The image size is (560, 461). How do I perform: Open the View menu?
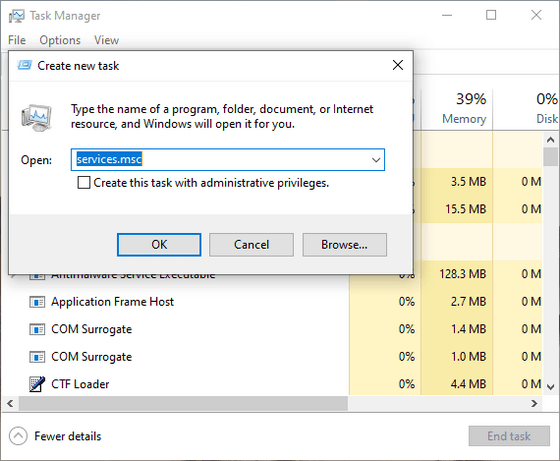pos(106,40)
